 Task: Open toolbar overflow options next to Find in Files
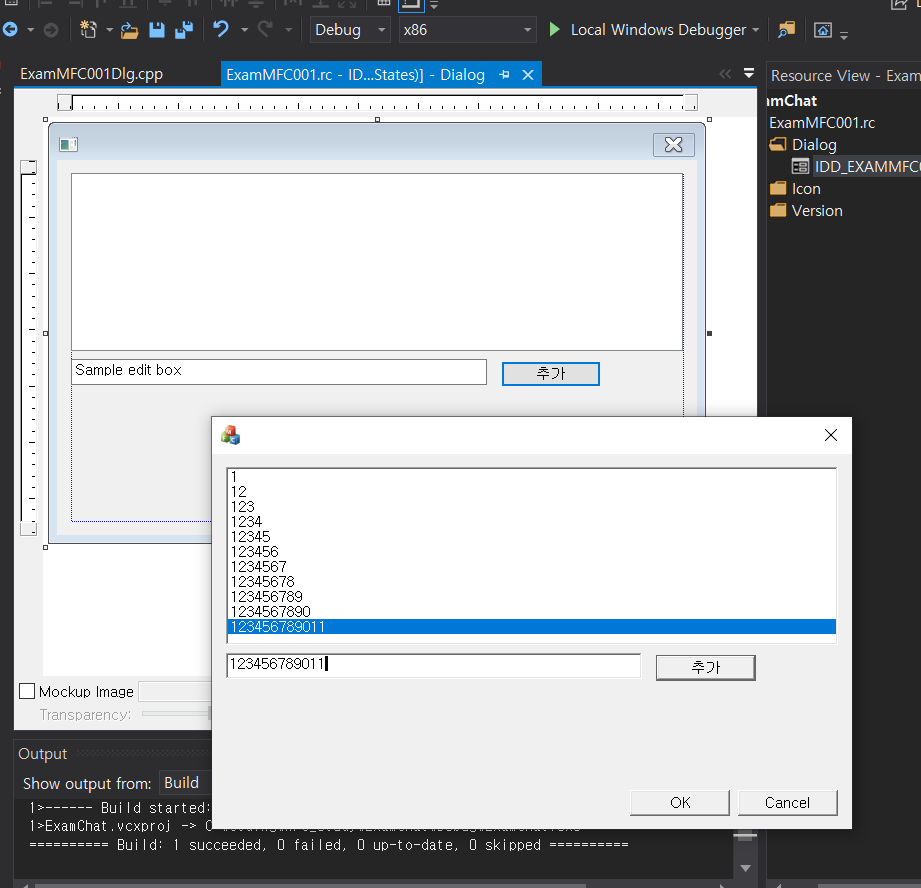[x=844, y=35]
